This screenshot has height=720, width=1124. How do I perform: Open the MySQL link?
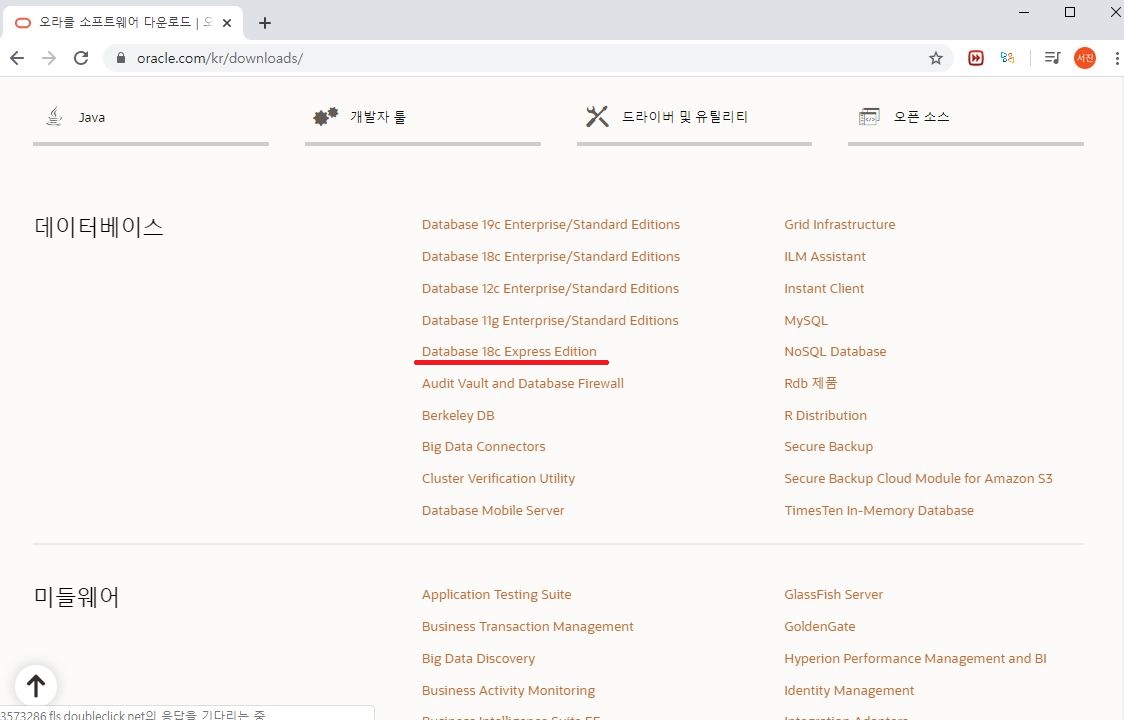pos(806,321)
